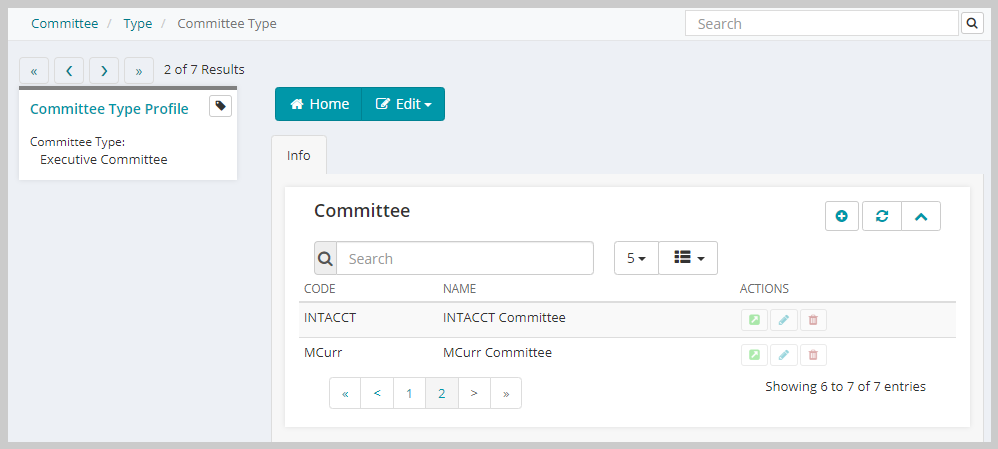Go to next record with right chevron

[x=104, y=71]
